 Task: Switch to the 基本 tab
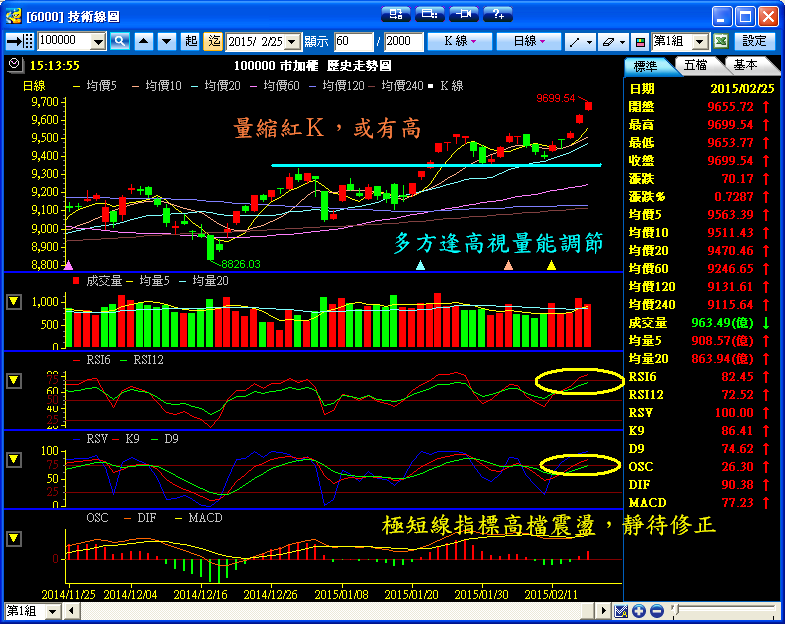[x=745, y=65]
